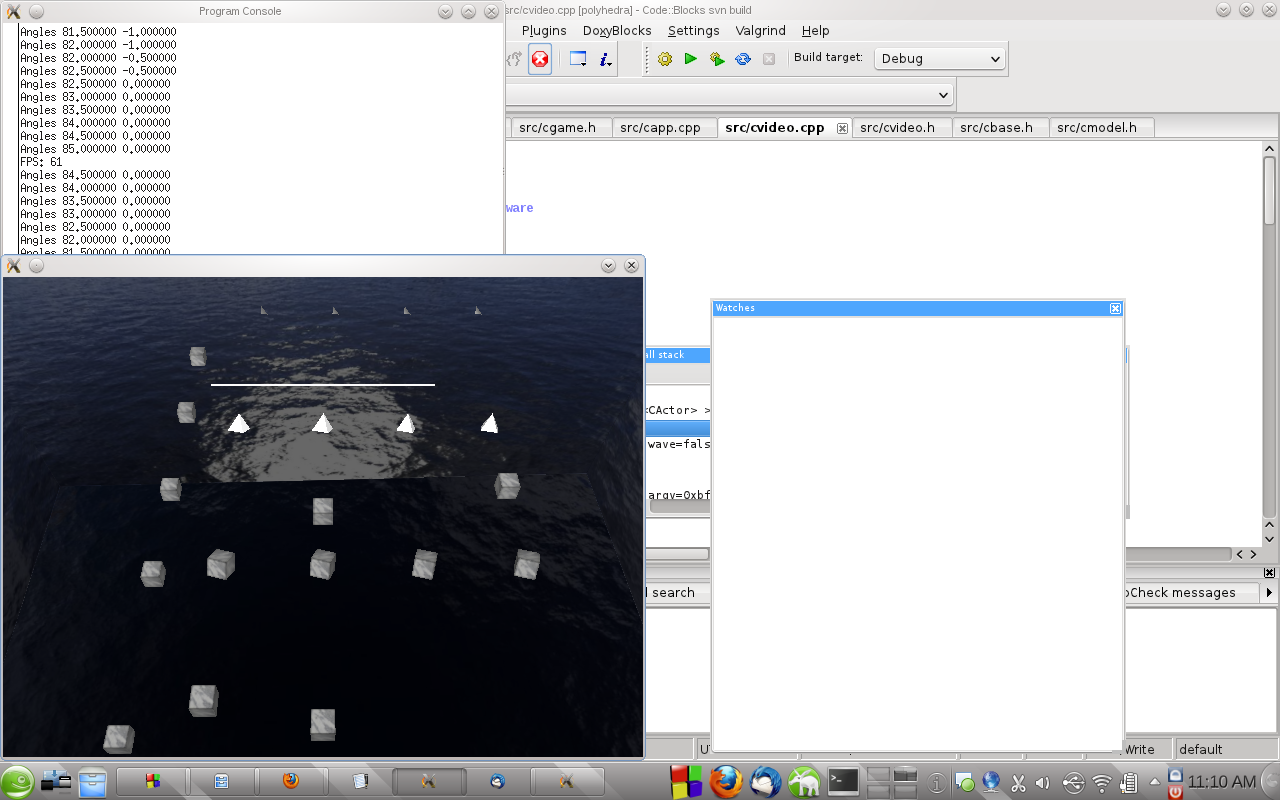Screen dimensions: 1280x800
Task: Close the src/cvideo.cpp editor tab
Action: coord(842,129)
